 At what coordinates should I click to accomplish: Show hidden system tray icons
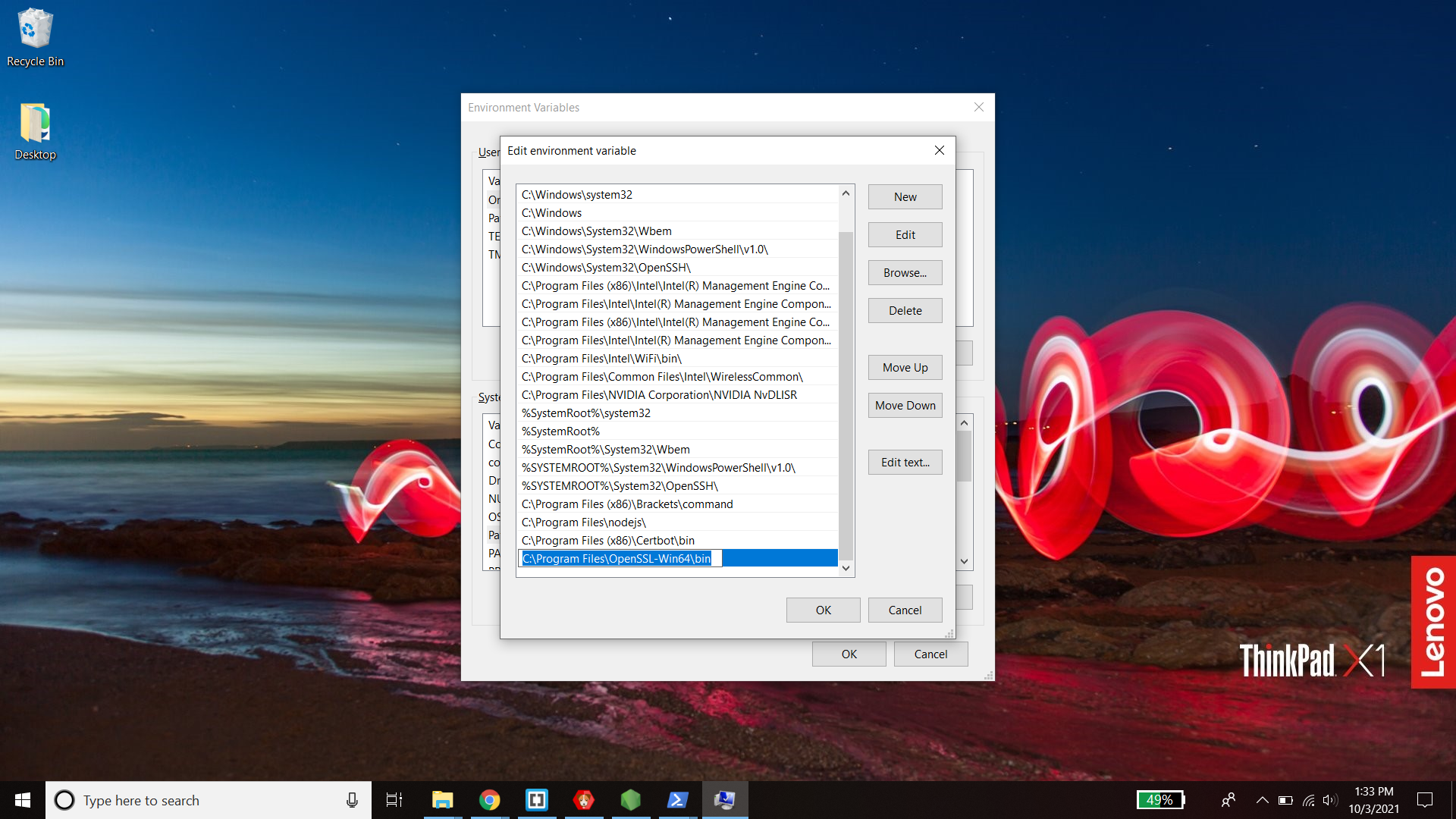(1262, 800)
